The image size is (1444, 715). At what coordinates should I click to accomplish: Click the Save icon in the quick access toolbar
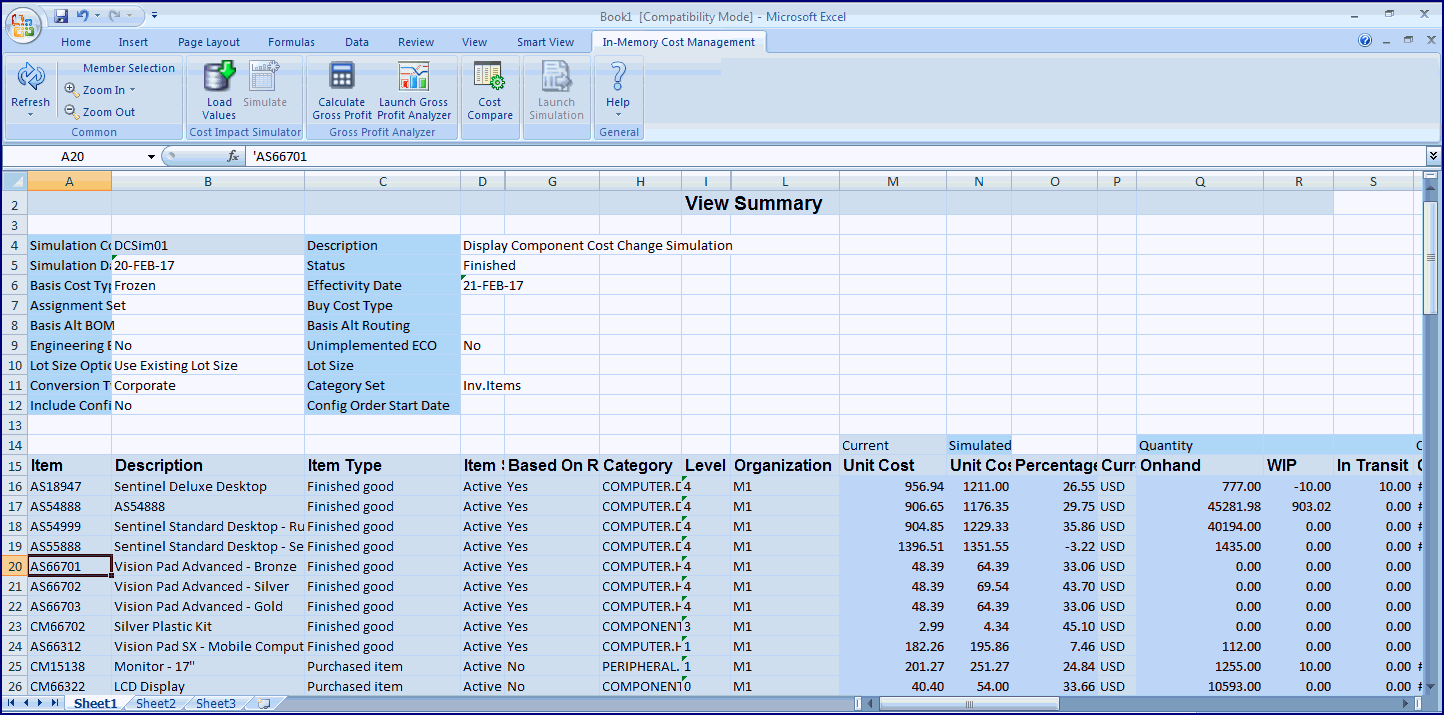(61, 16)
